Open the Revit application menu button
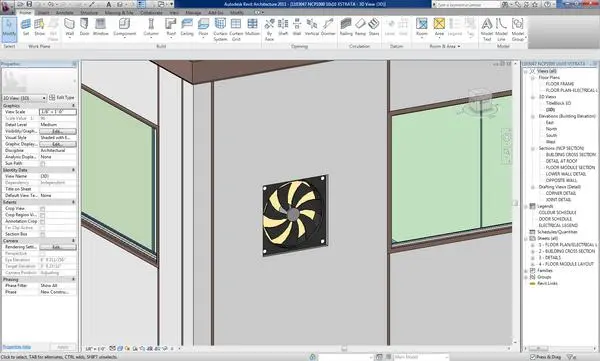600x361 pixels. (x=7, y=7)
